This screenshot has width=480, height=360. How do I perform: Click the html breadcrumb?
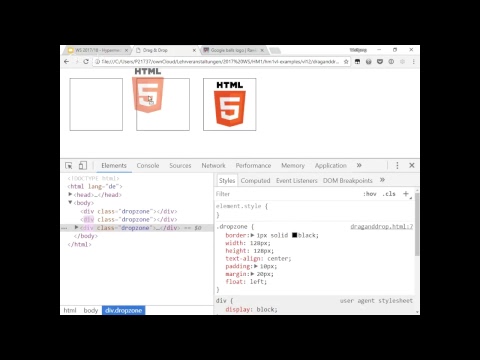(x=70, y=310)
